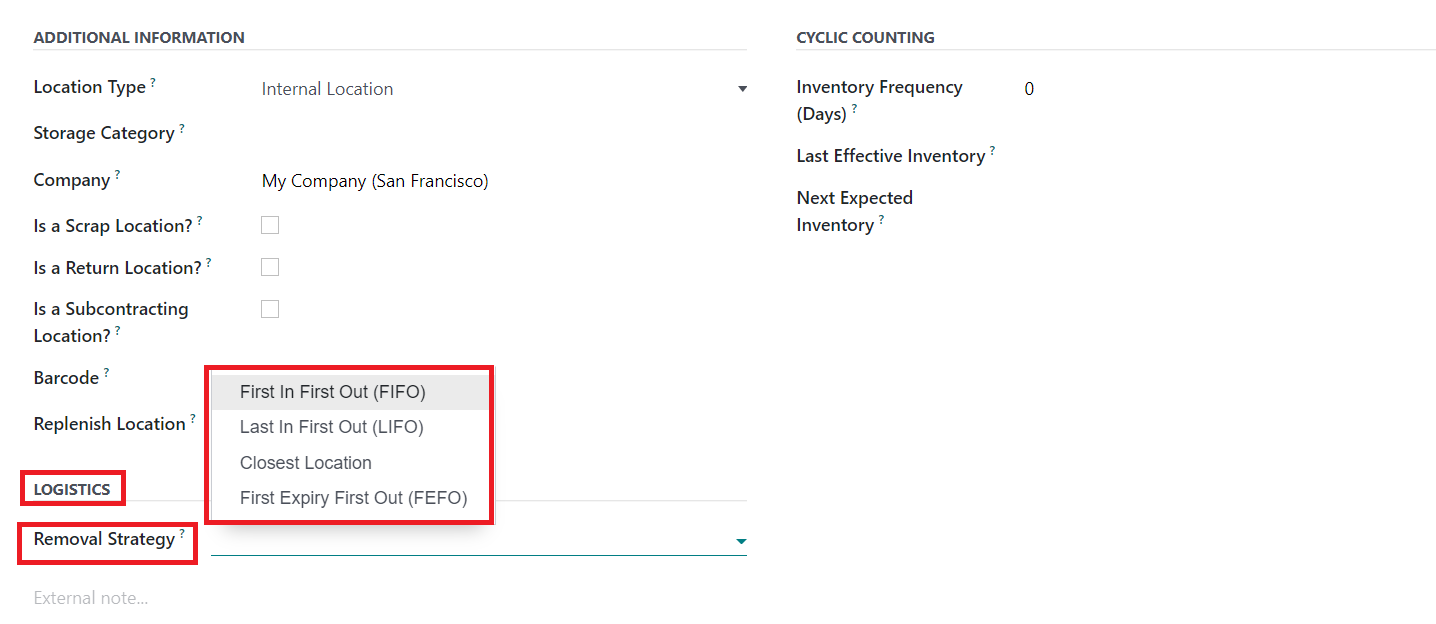
Task: Click help icon next to Location Type
Action: point(153,82)
